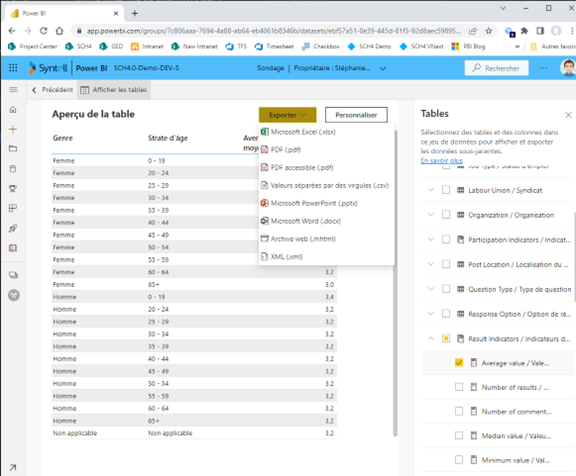
Task: Export as comma separated values (.csv)
Action: click(327, 185)
